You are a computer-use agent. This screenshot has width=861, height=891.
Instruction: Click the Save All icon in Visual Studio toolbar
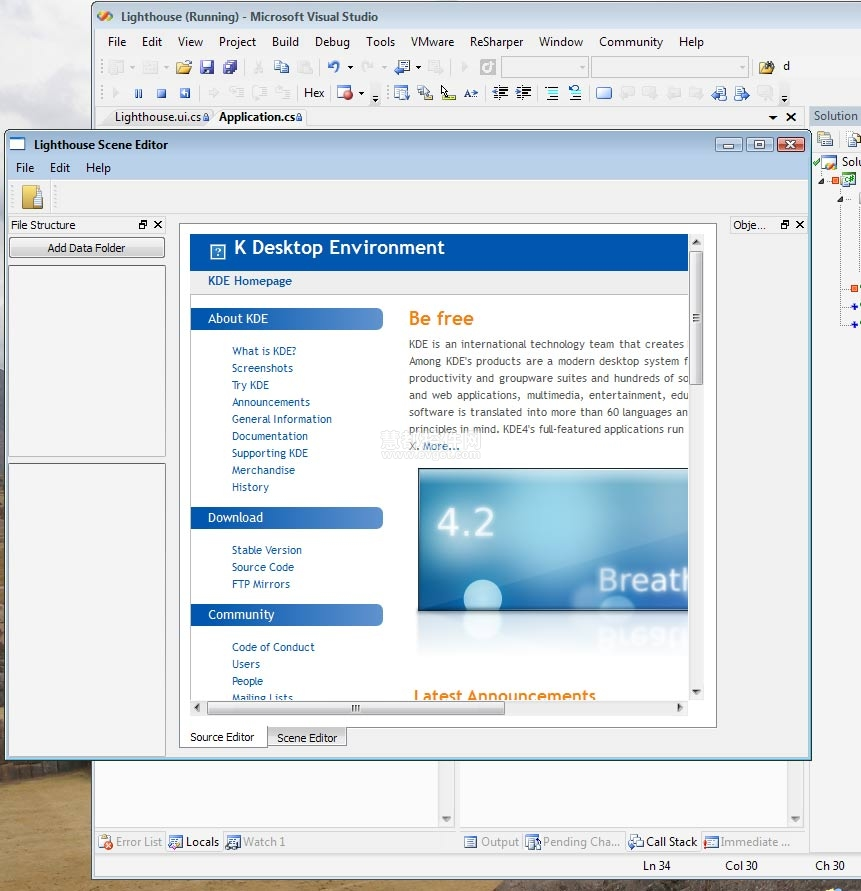(x=230, y=68)
